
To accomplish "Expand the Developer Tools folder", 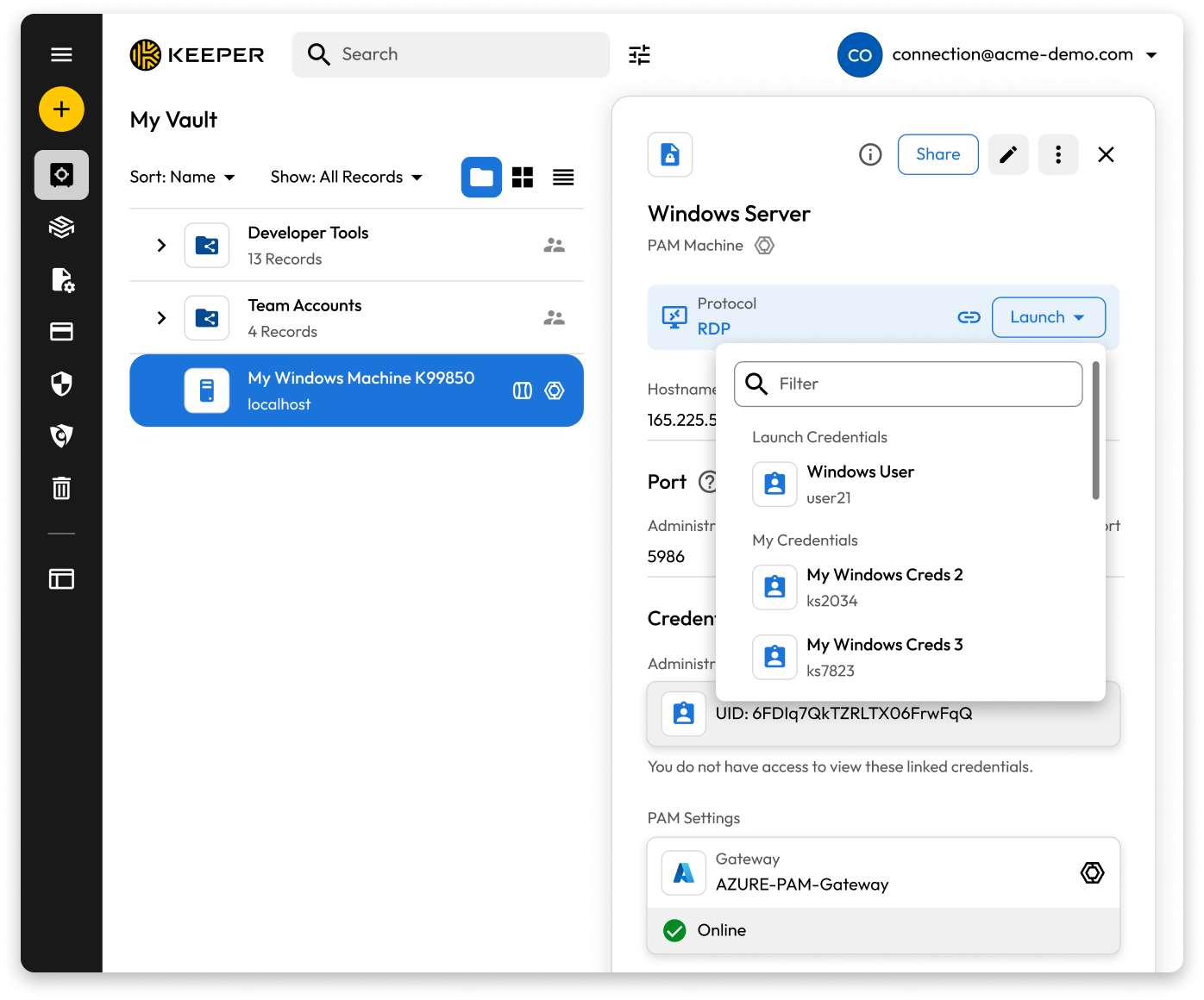I will click(161, 246).
